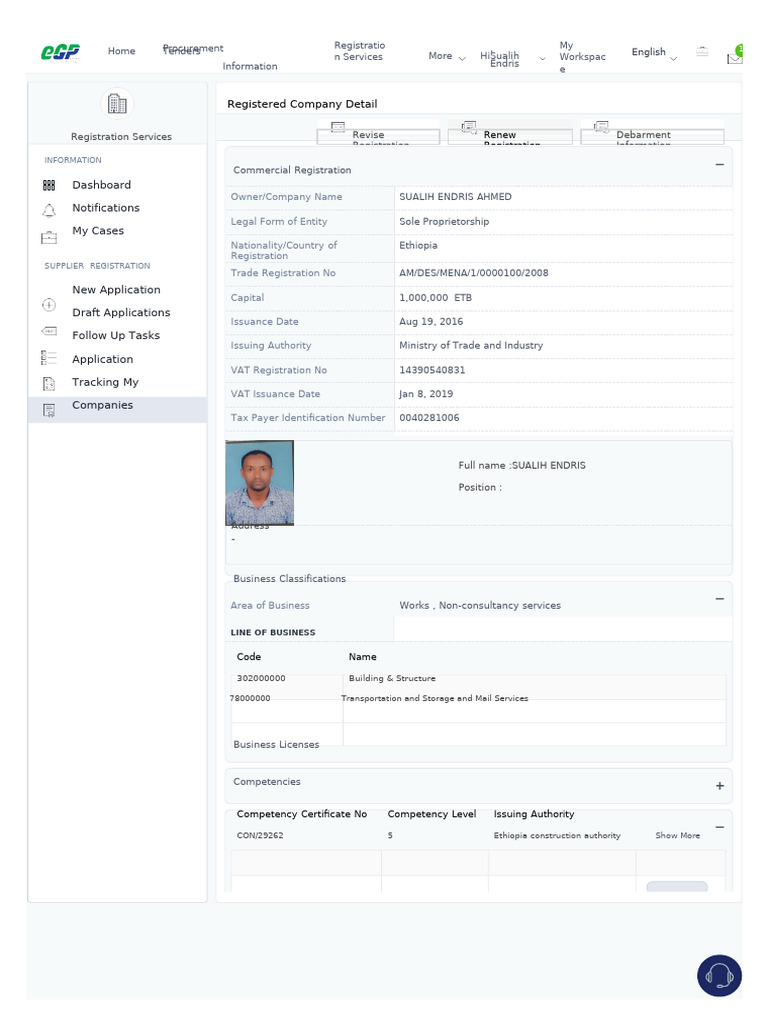The width and height of the screenshot is (768, 1024).
Task: Open Procurement Information menu item
Action: [x=220, y=57]
